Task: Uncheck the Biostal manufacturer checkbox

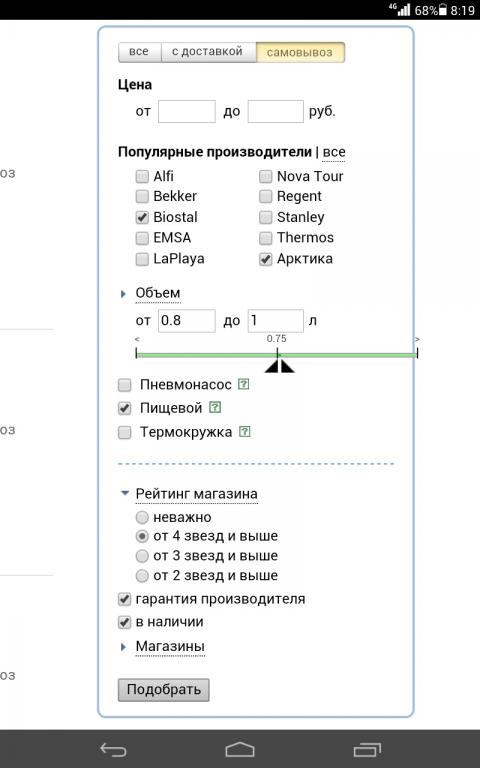Action: tap(142, 217)
